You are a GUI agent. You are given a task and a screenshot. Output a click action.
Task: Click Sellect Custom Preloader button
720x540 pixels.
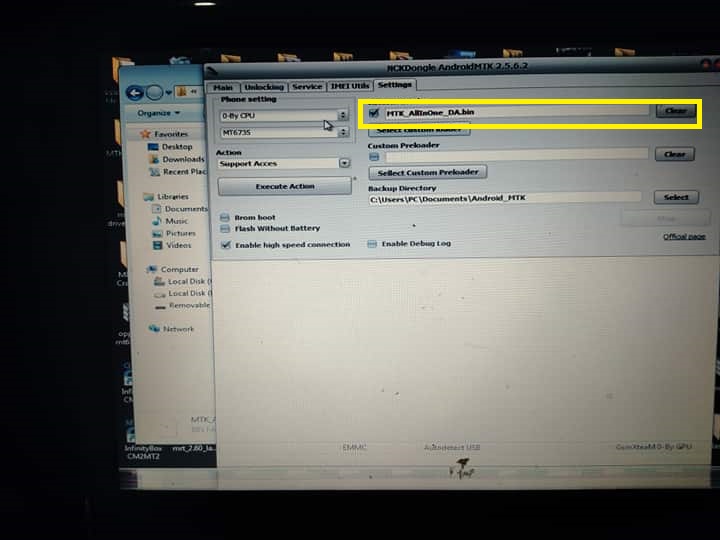428,173
